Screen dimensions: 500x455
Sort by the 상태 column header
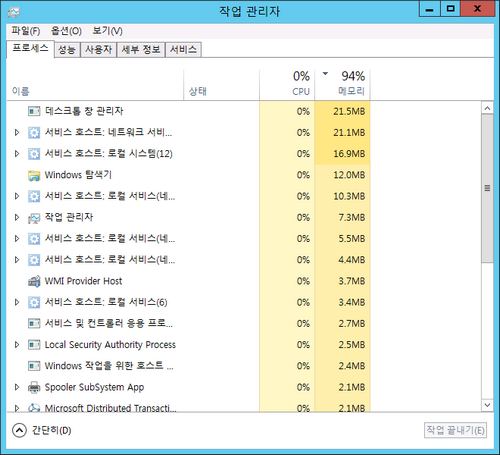tap(221, 85)
